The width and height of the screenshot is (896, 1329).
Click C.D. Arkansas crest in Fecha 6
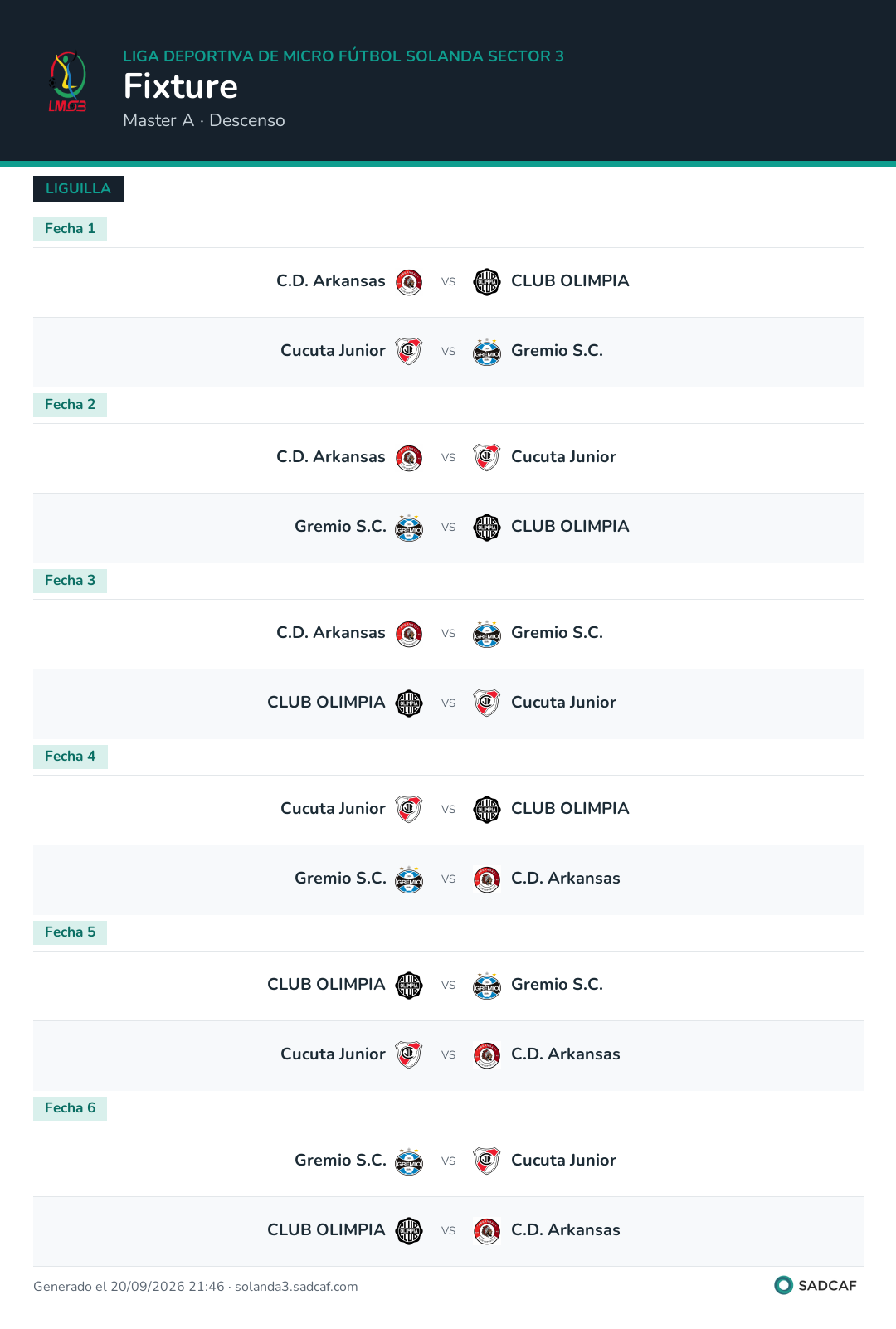[x=487, y=1231]
